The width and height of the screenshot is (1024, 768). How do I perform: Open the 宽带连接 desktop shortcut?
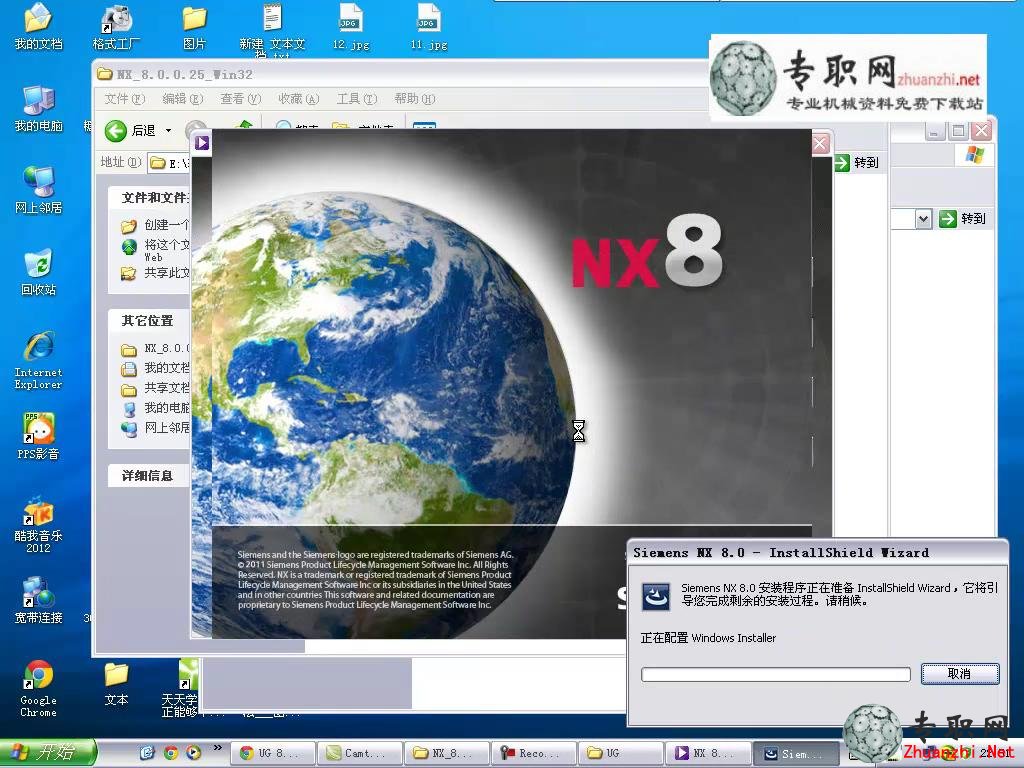click(x=38, y=600)
